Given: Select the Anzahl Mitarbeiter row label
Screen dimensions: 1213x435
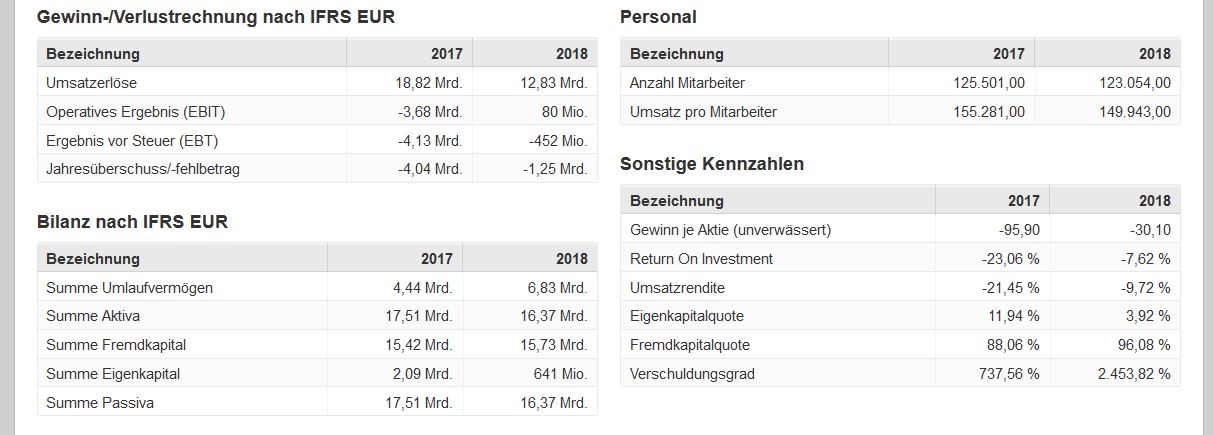Looking at the screenshot, I should 687,83.
